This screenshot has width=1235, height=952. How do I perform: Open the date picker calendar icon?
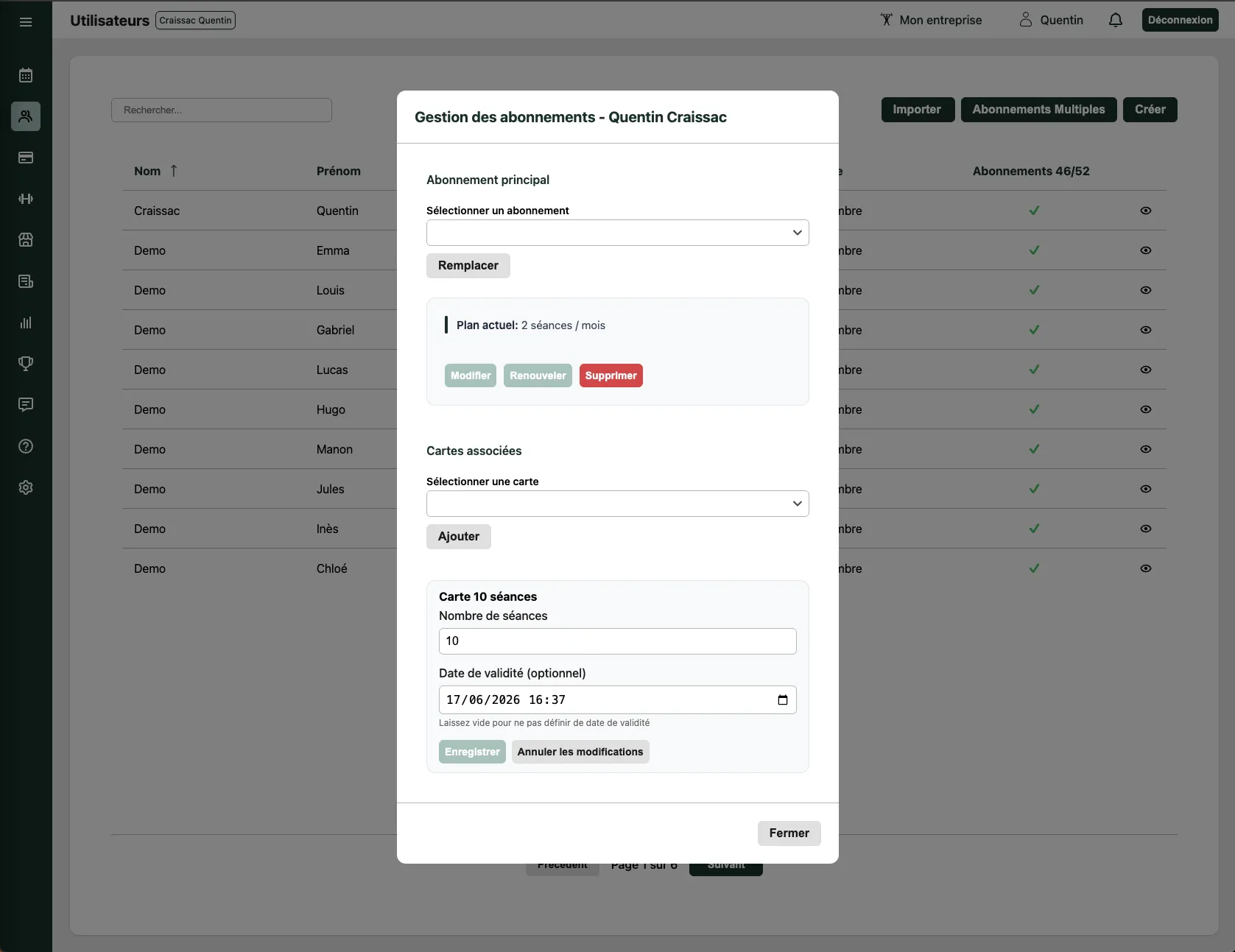click(782, 700)
